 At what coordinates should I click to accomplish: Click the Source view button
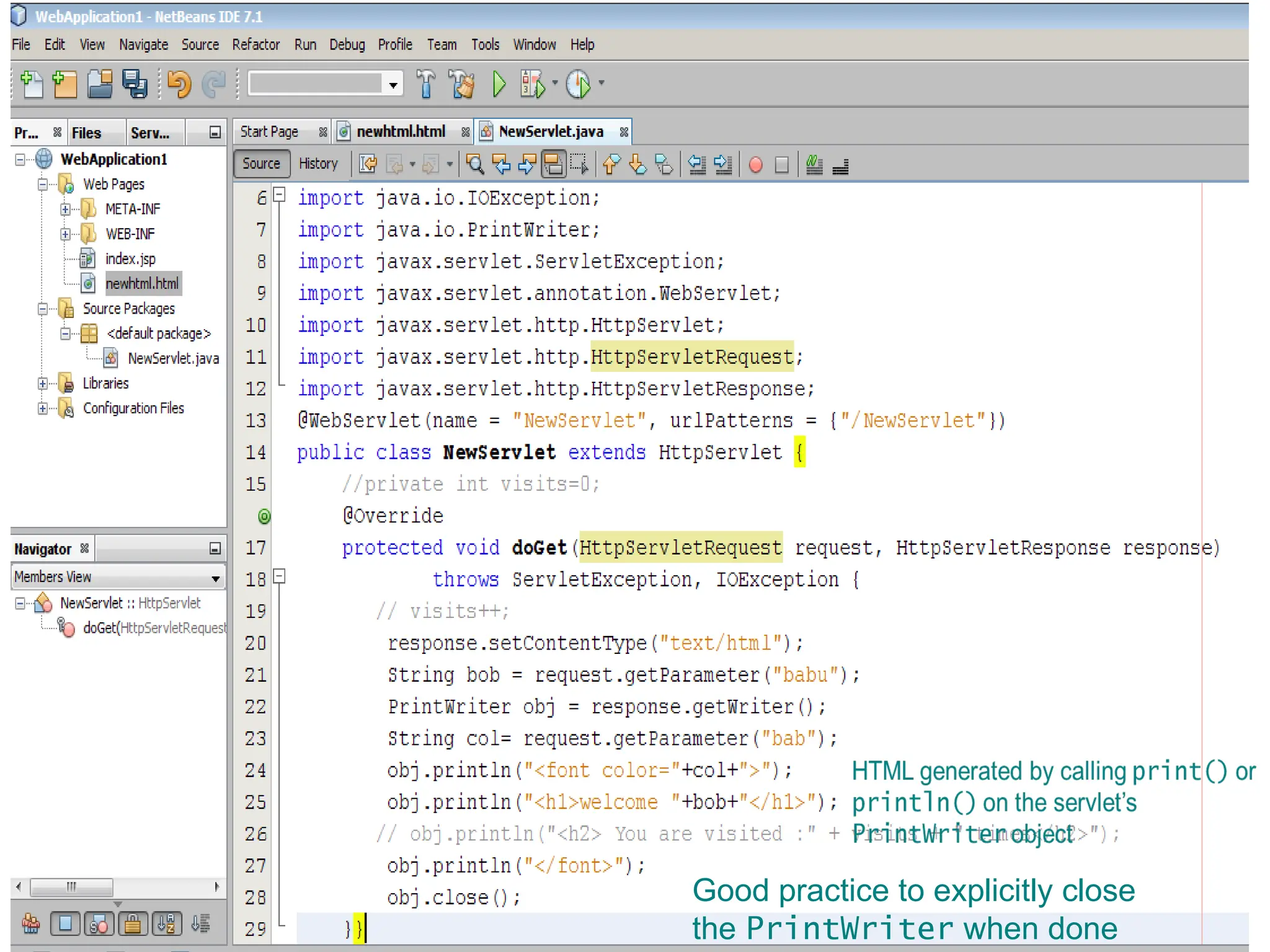tap(261, 164)
